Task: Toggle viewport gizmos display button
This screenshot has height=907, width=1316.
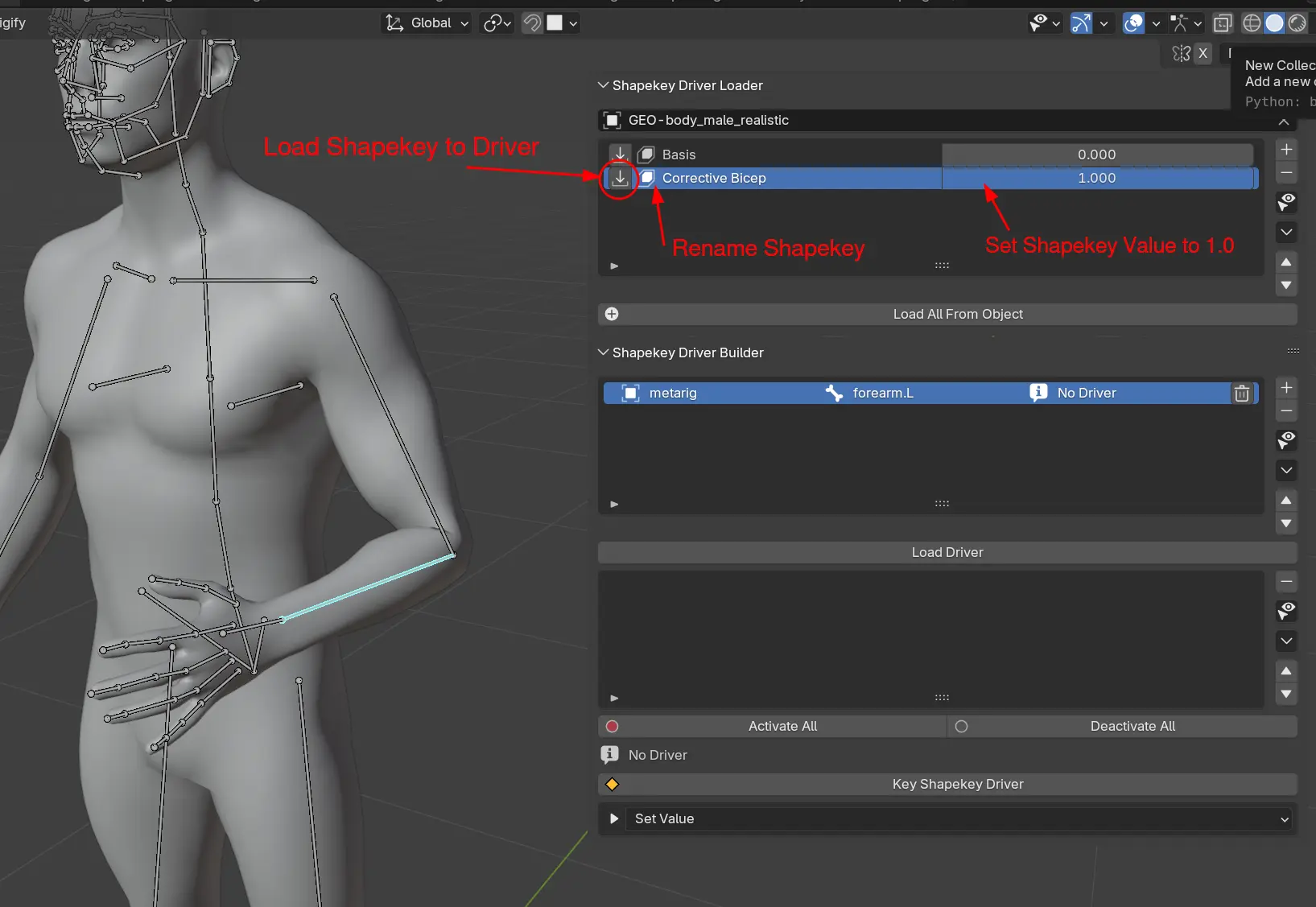Action: coord(1081,23)
